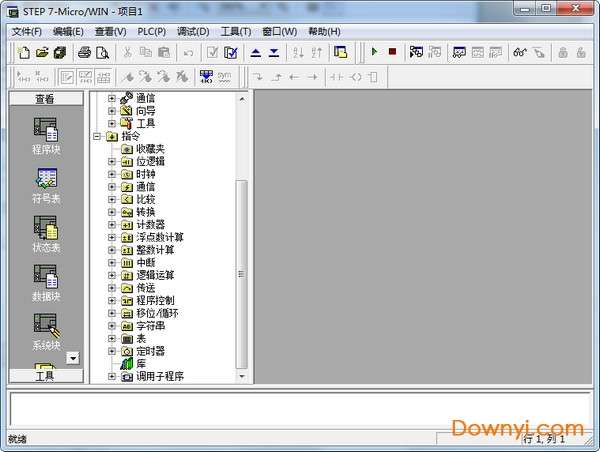Open the PLC(P) menu
The image size is (600, 452).
tap(152, 32)
